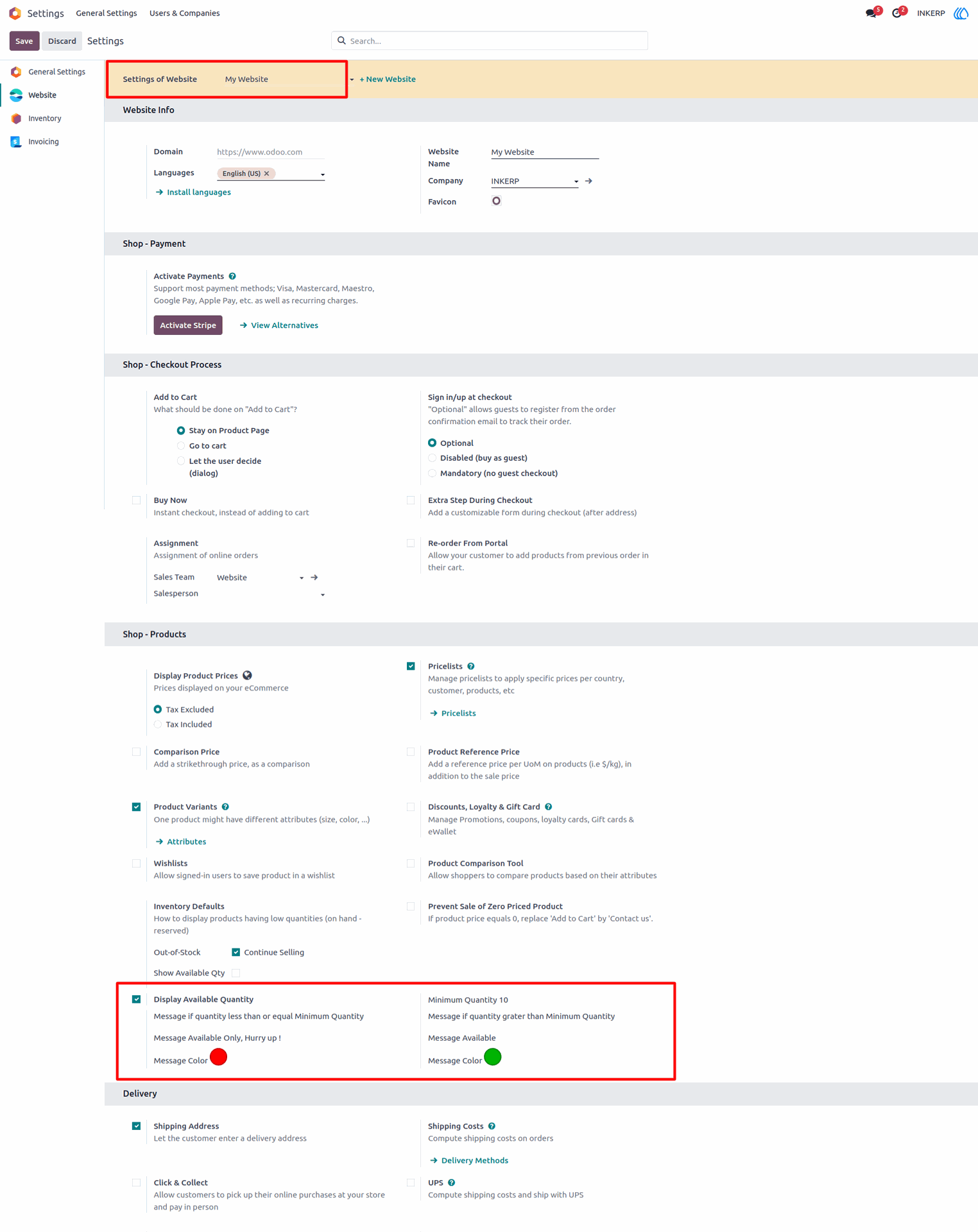978x1232 pixels.
Task: Select Tax Included radio option
Action: click(158, 724)
